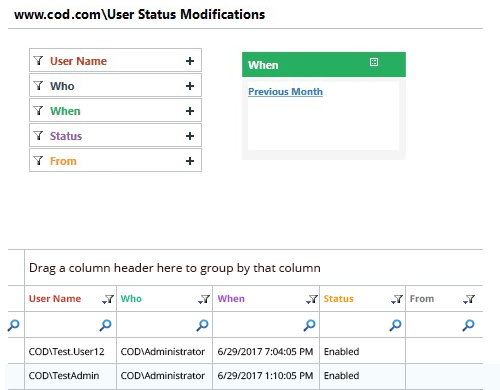Click the grid icon in green When header

click(x=374, y=62)
